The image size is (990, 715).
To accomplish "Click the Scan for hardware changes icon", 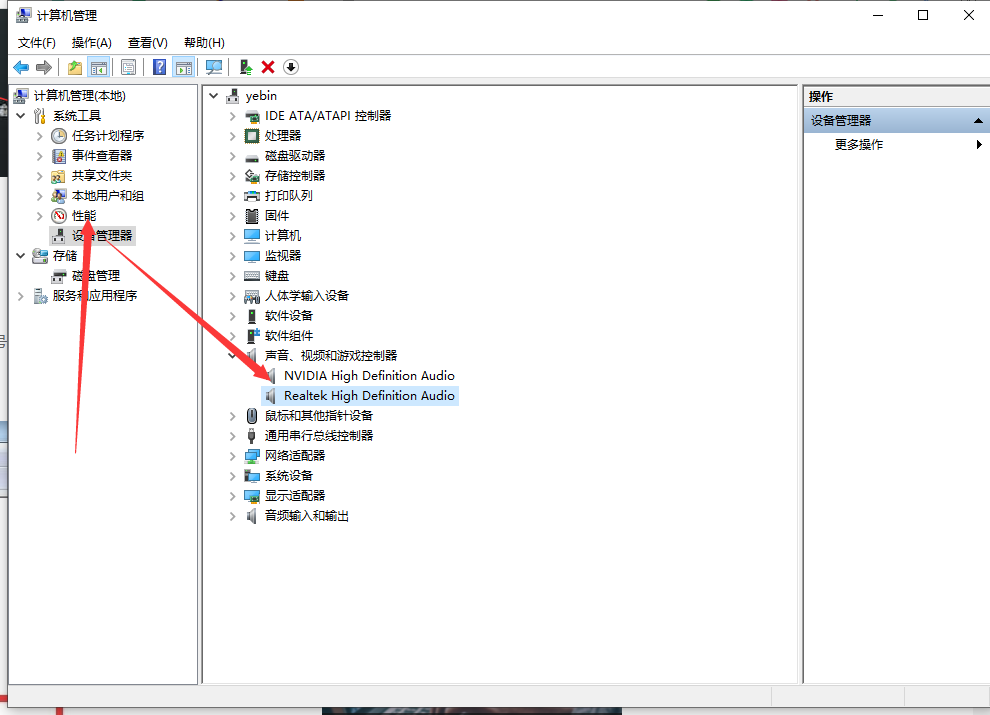I will pos(213,67).
